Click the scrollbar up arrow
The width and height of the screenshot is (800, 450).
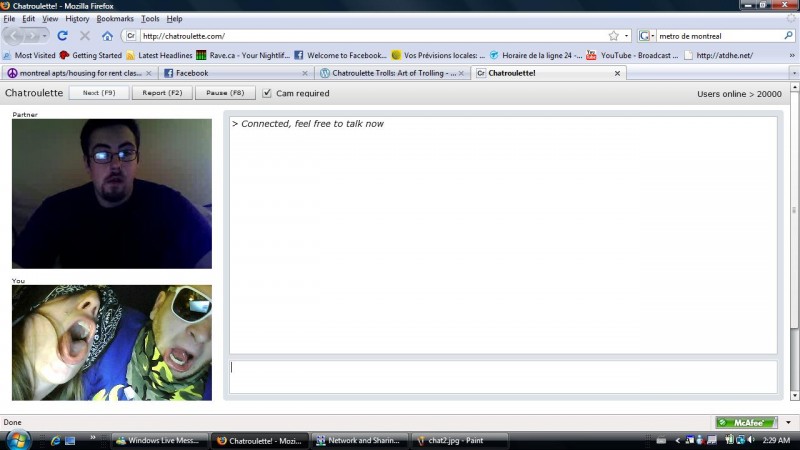pos(794,87)
